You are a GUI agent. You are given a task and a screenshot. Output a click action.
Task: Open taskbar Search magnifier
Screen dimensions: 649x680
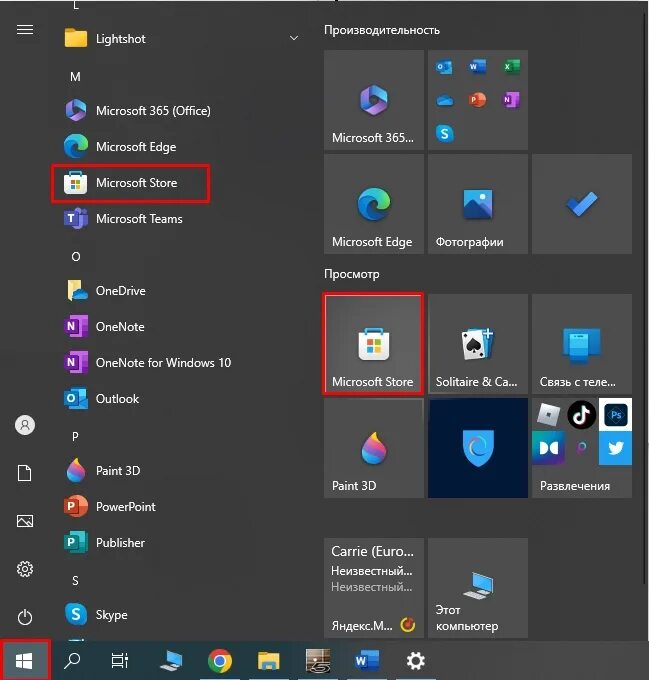pyautogui.click(x=72, y=661)
